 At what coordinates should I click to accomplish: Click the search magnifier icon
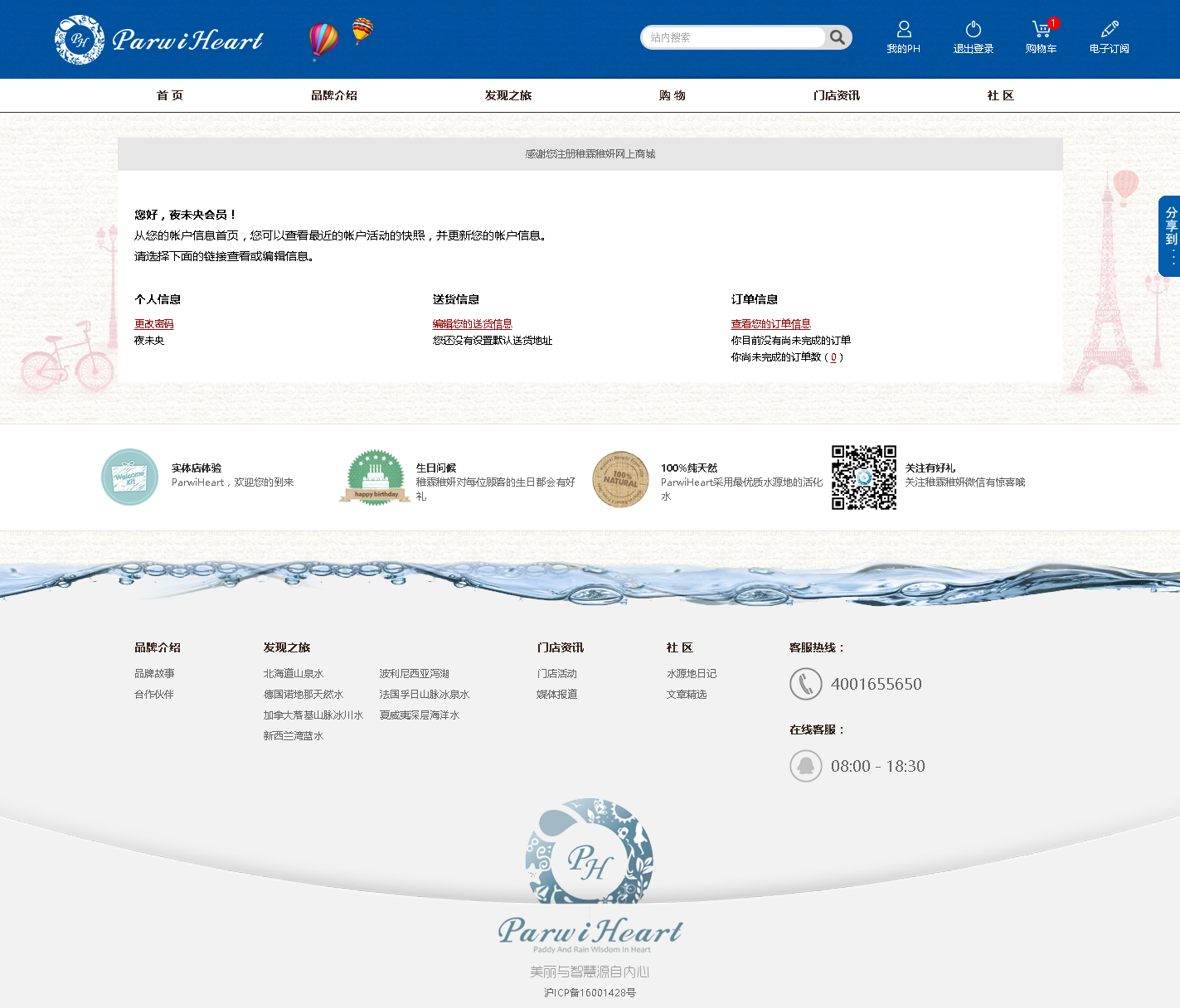pos(838,37)
